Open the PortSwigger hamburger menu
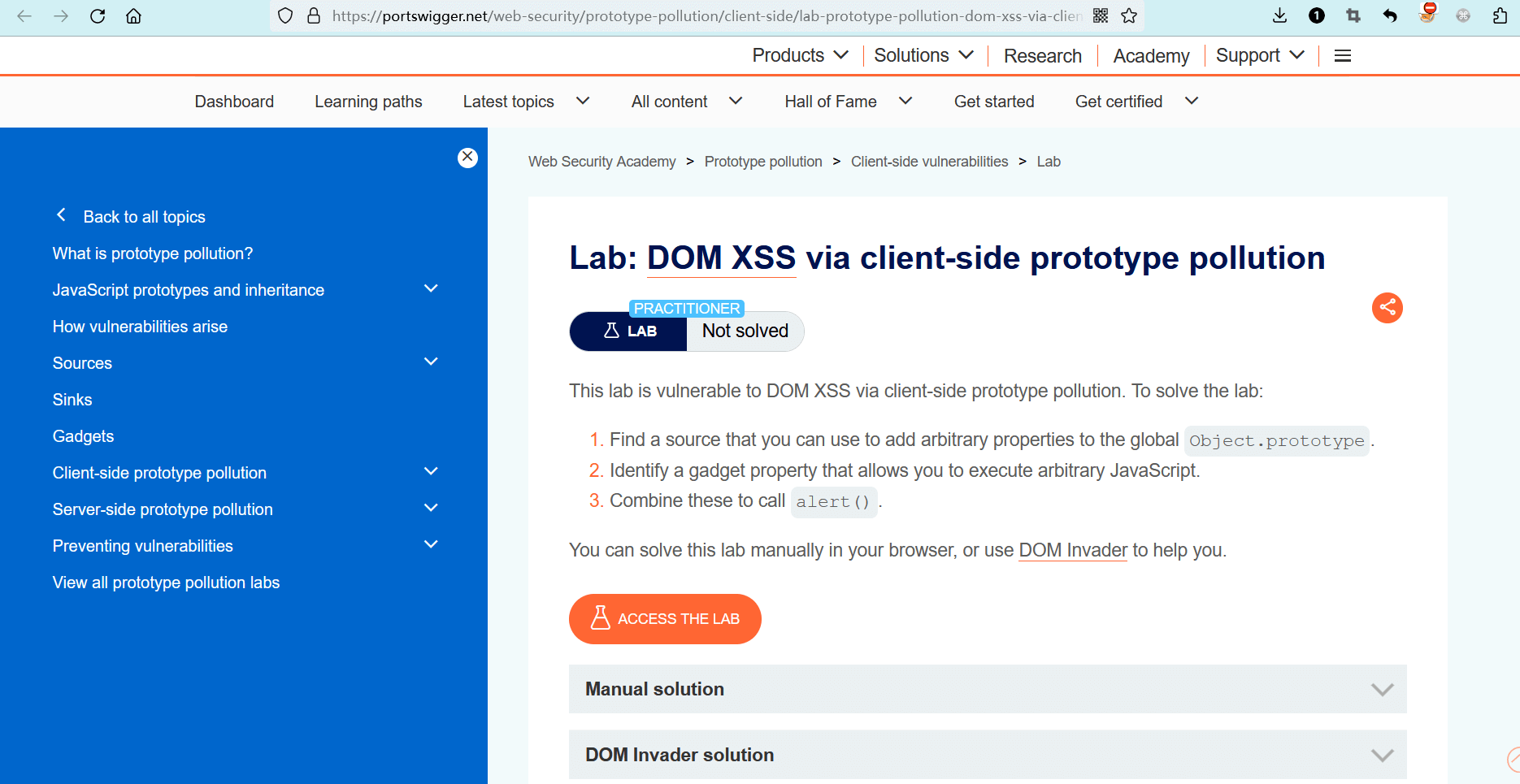Screen dimensions: 1520x784 pos(1343,55)
